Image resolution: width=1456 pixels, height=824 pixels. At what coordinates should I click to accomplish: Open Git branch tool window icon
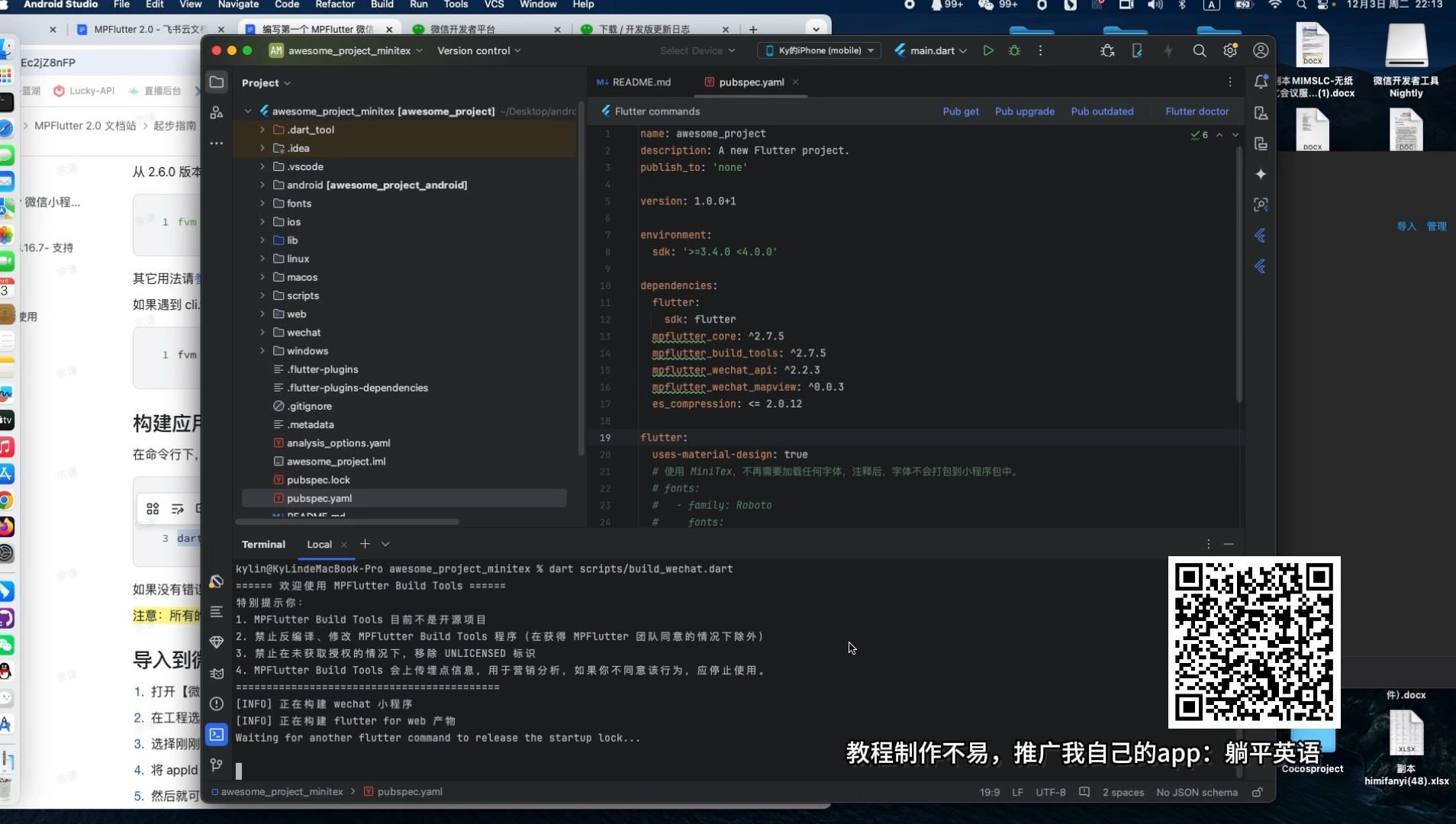(x=217, y=764)
